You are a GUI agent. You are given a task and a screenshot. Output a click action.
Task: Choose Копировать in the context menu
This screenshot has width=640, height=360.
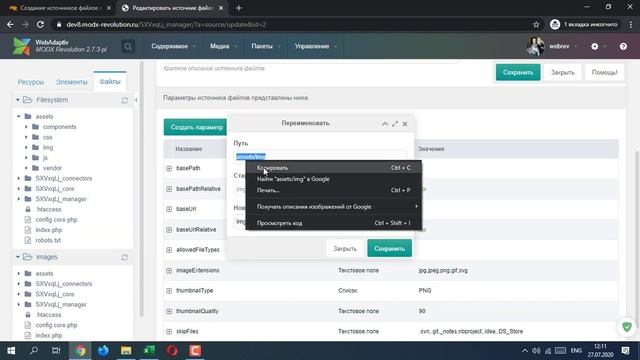click(x=333, y=168)
